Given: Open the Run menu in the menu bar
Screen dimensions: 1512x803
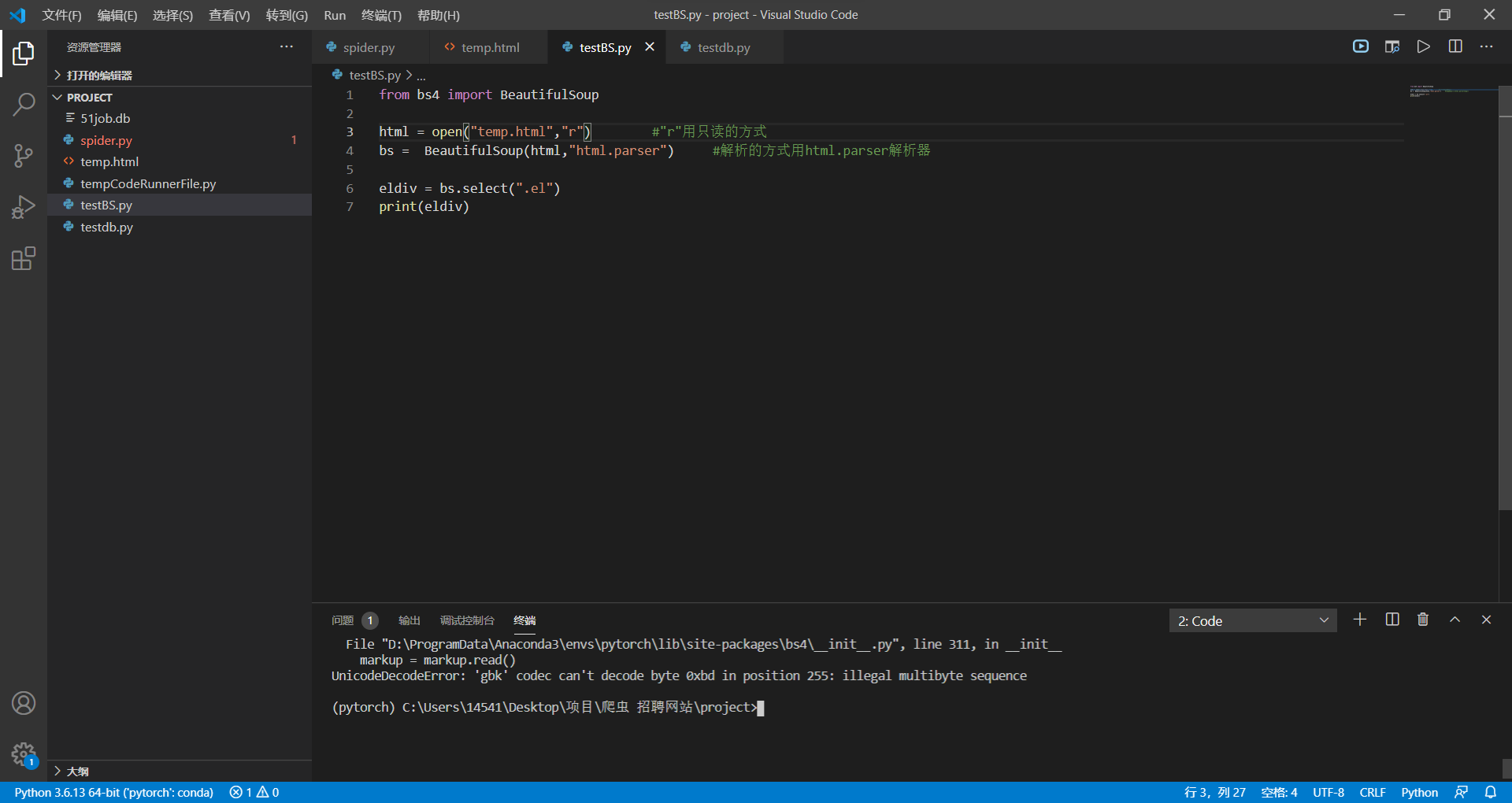Looking at the screenshot, I should [334, 15].
